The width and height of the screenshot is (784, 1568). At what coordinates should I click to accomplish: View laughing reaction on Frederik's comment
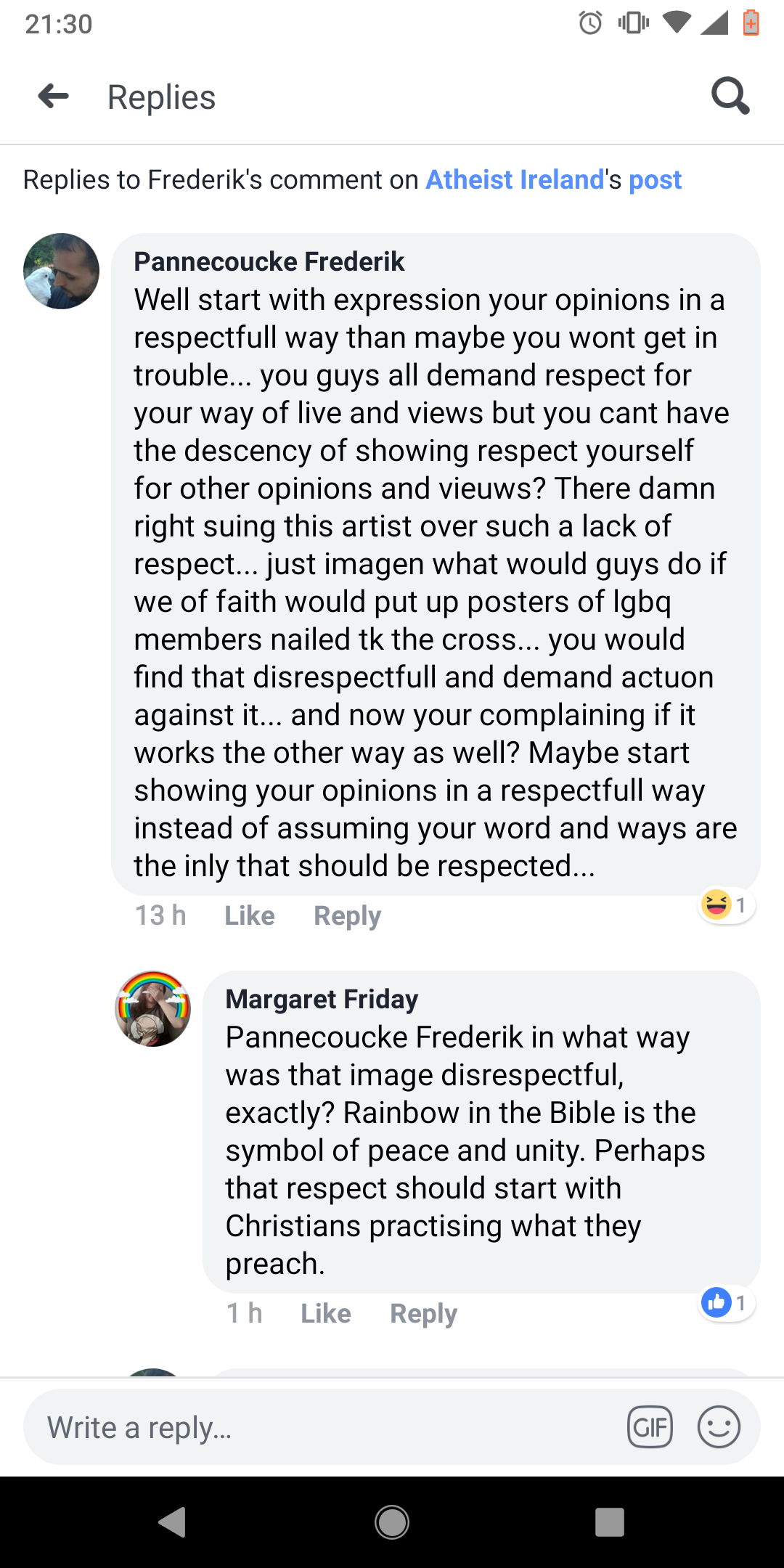point(725,905)
